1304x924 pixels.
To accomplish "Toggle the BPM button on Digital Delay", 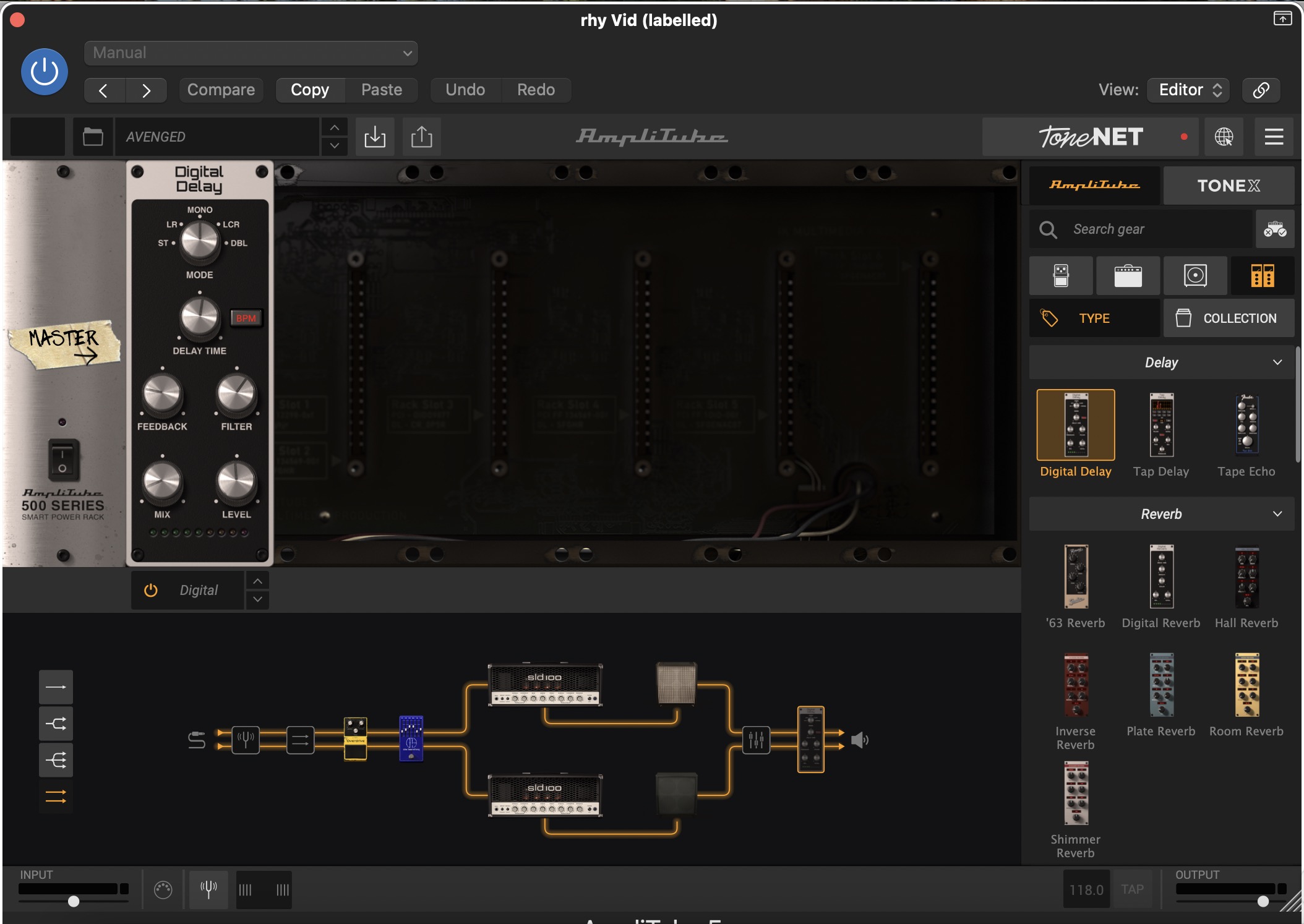I will pos(246,318).
